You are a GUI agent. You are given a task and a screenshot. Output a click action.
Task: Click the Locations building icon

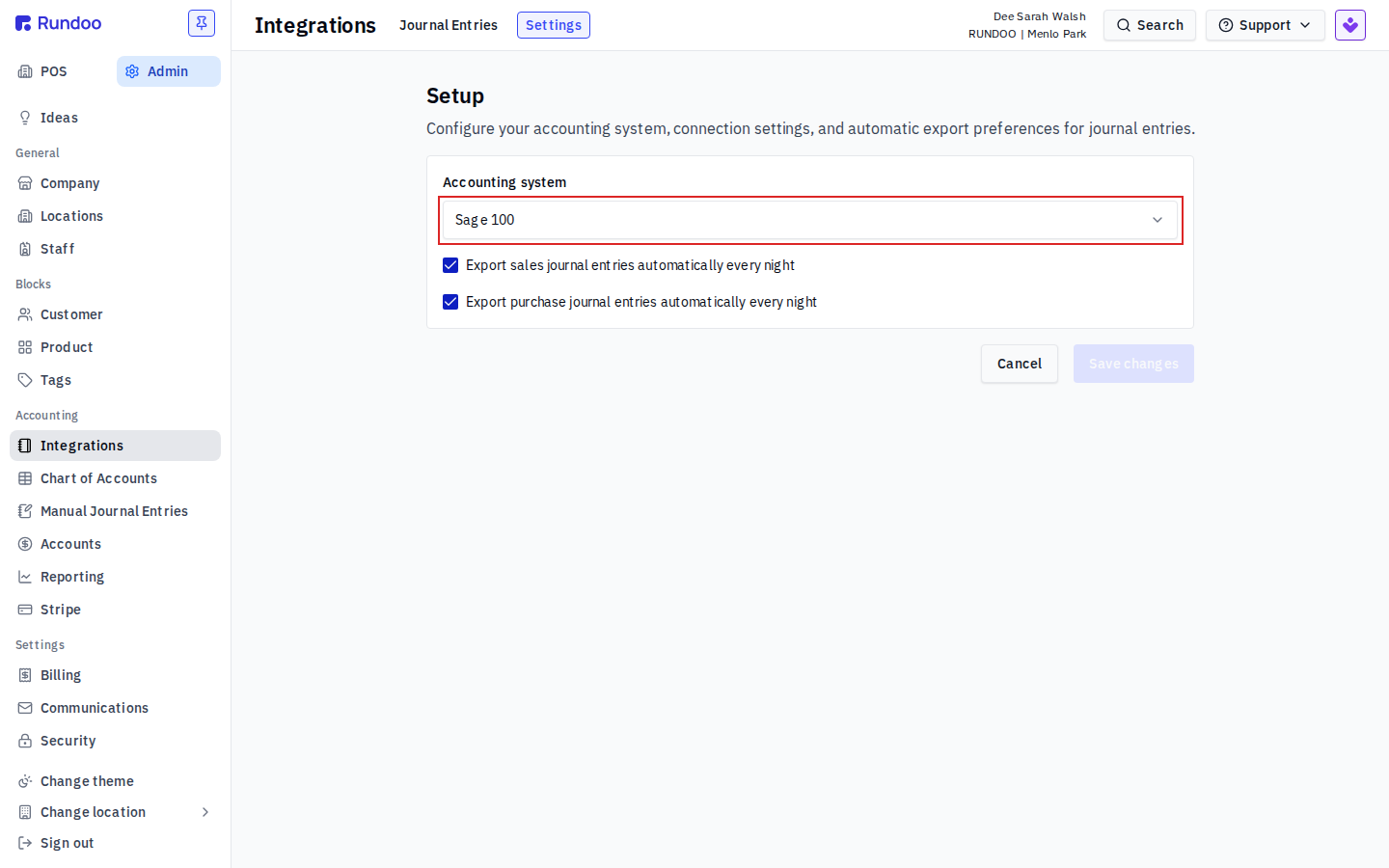[25, 216]
